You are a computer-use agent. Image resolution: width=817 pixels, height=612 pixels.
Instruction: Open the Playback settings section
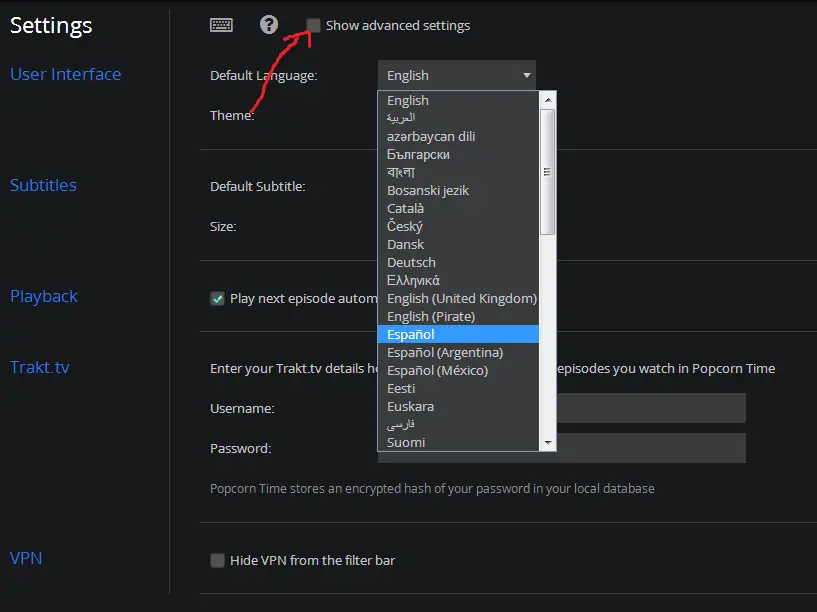click(44, 296)
